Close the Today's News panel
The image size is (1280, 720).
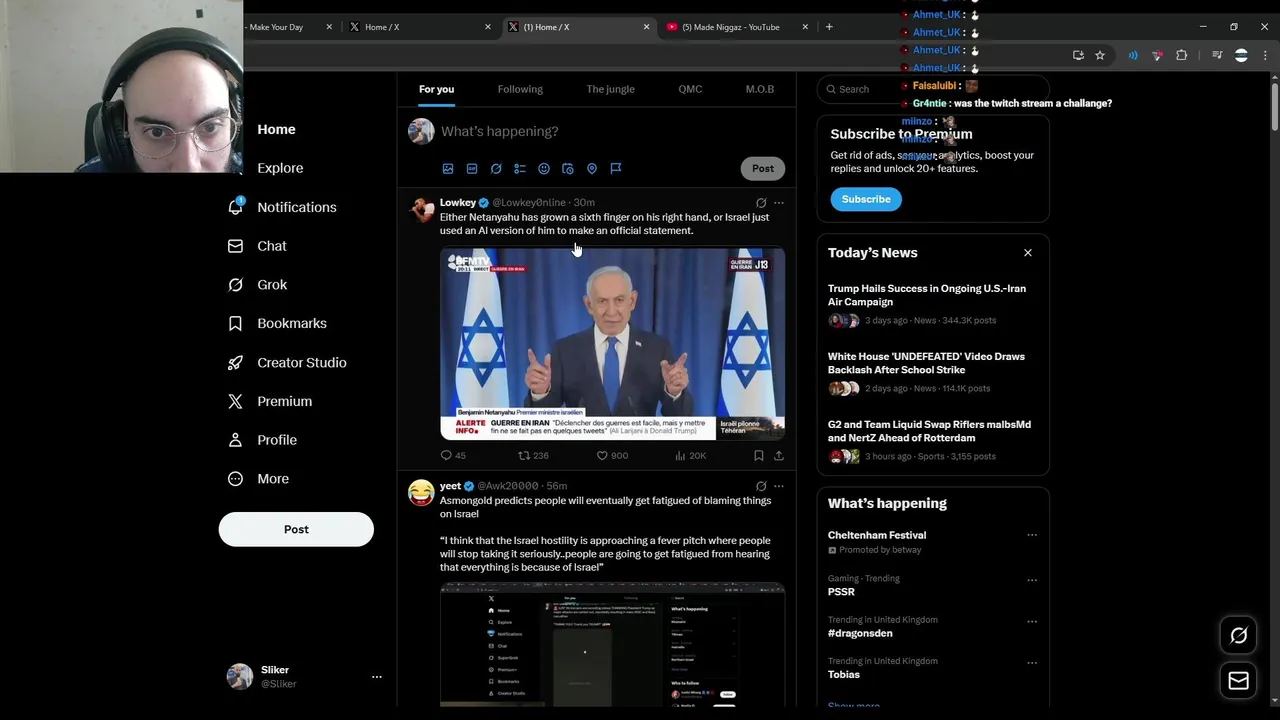click(x=1028, y=253)
